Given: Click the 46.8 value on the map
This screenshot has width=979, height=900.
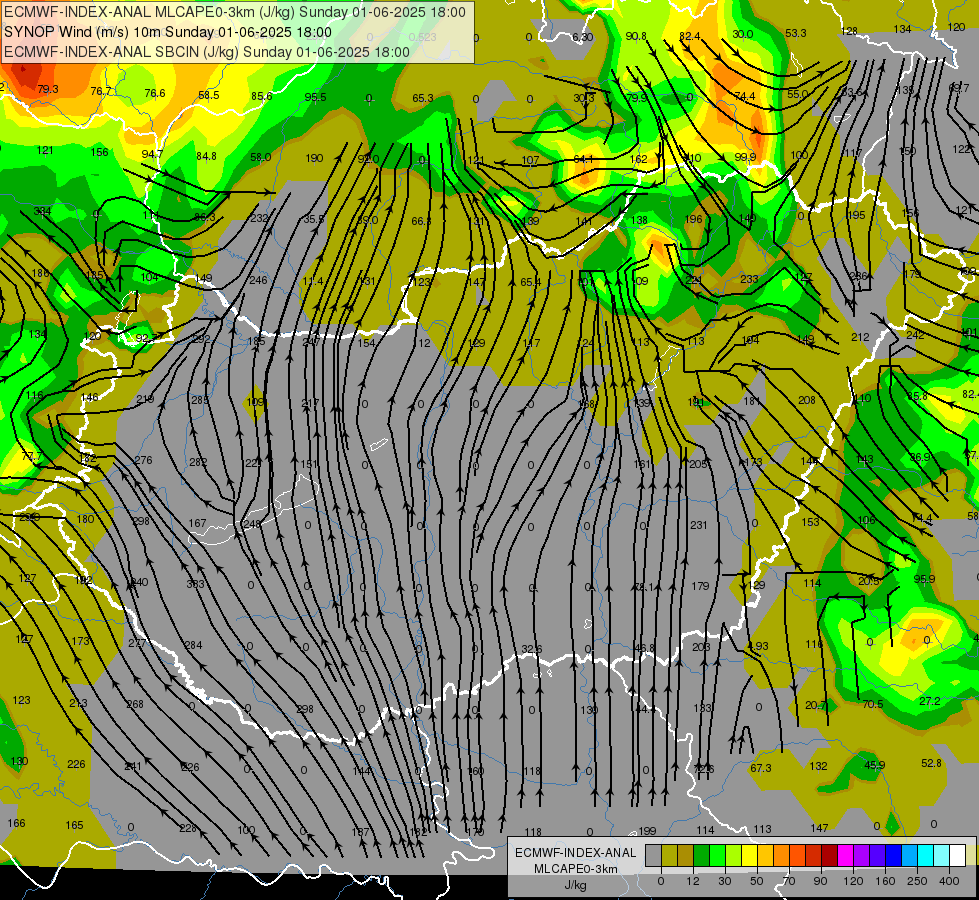Looking at the screenshot, I should 644,648.
